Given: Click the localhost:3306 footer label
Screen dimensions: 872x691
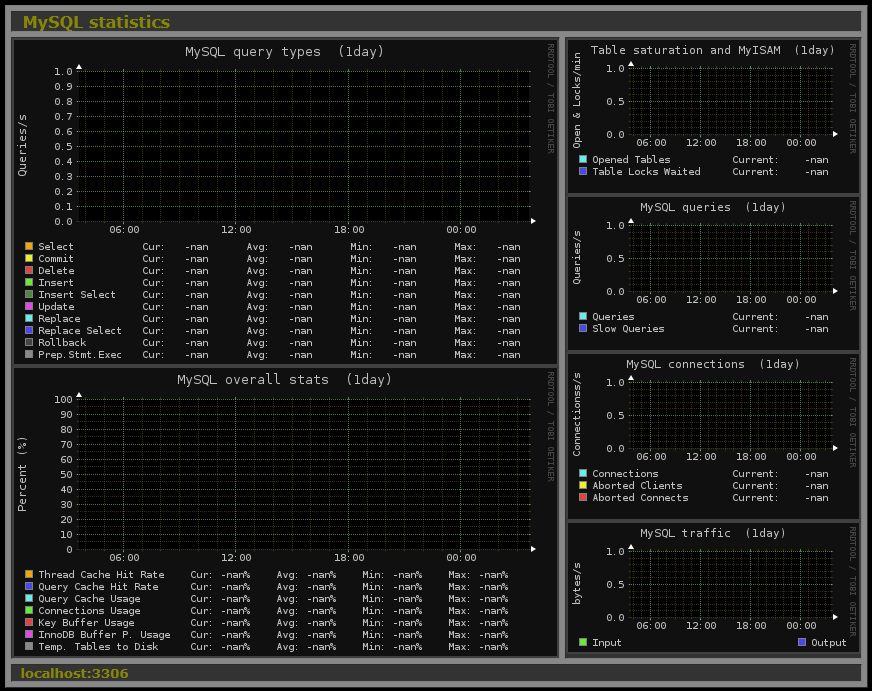Looking at the screenshot, I should pos(75,673).
